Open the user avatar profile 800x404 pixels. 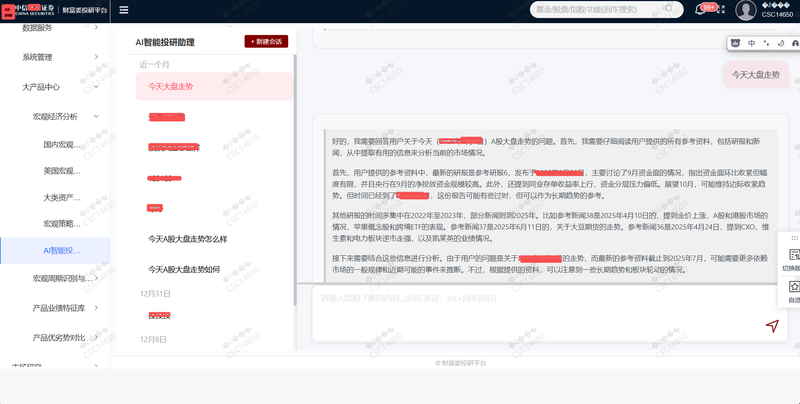(x=745, y=10)
